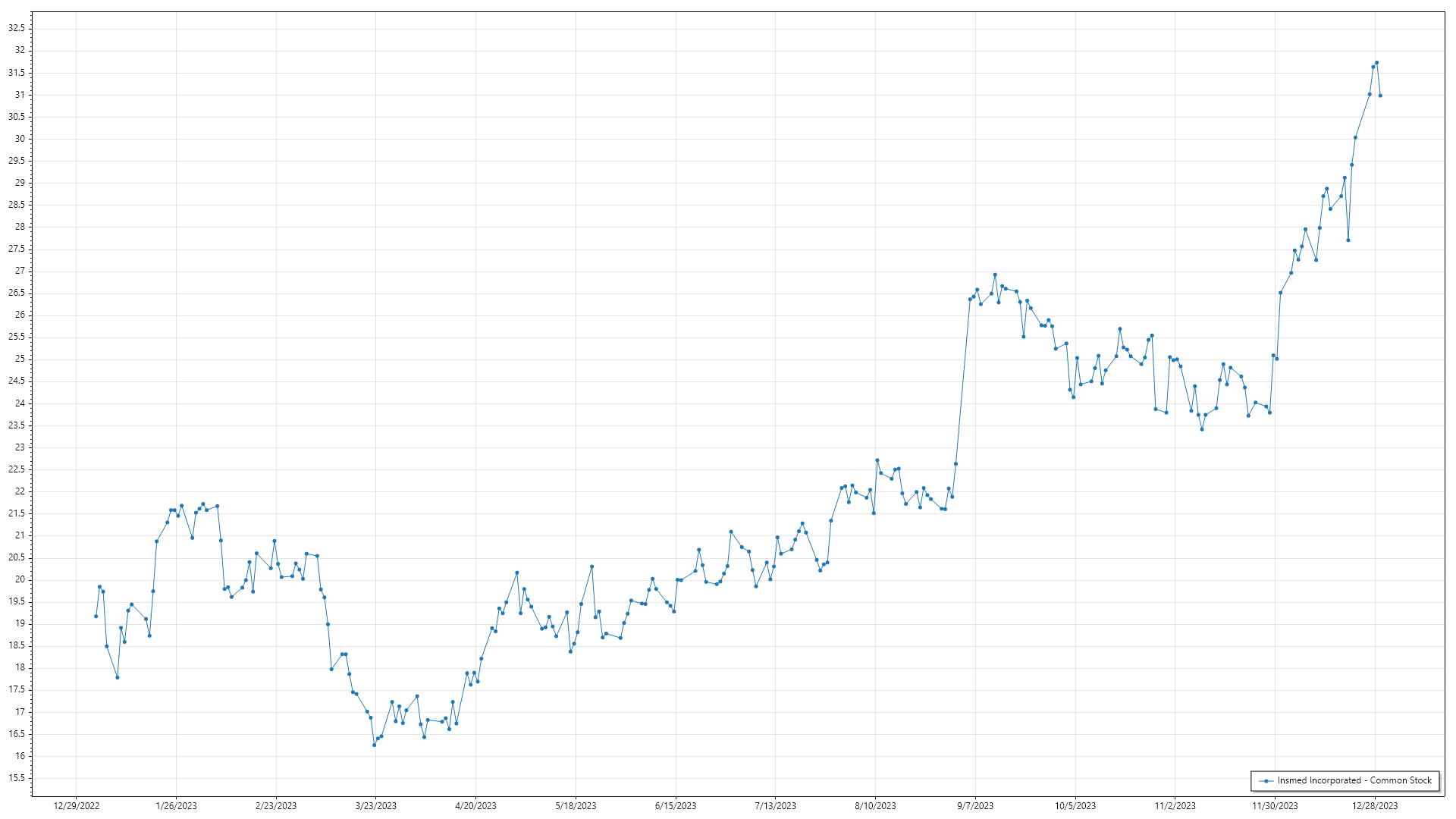Image resolution: width=1456 pixels, height=819 pixels.
Task: Click the 20 y-axis tick label
Action: [20, 579]
